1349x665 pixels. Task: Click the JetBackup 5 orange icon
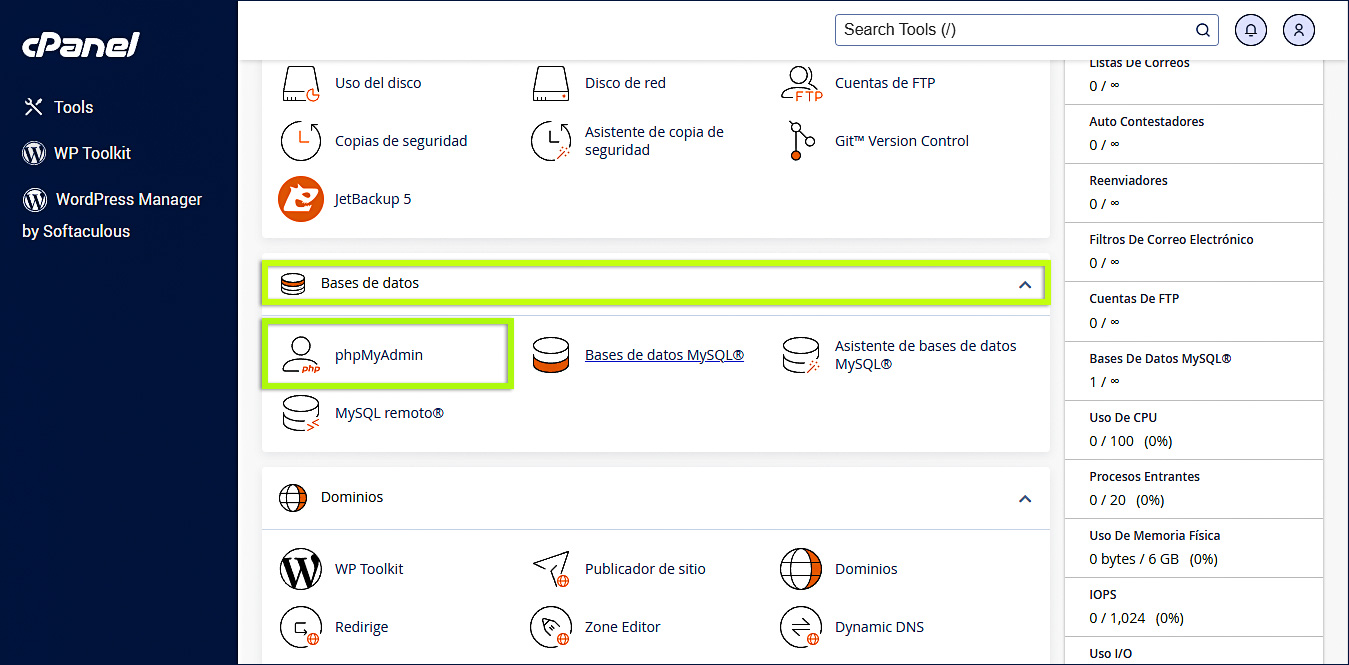[x=301, y=199]
